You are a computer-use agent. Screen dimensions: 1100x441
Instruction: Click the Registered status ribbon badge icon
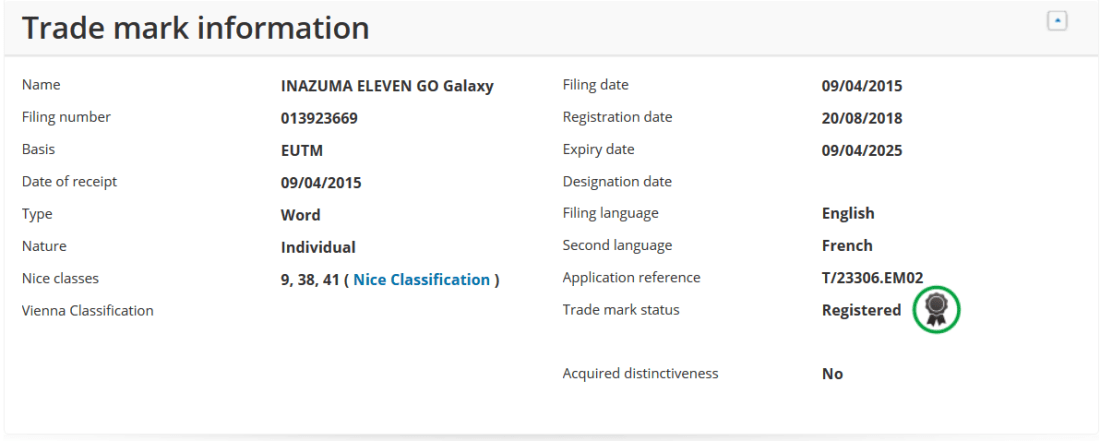pos(935,310)
